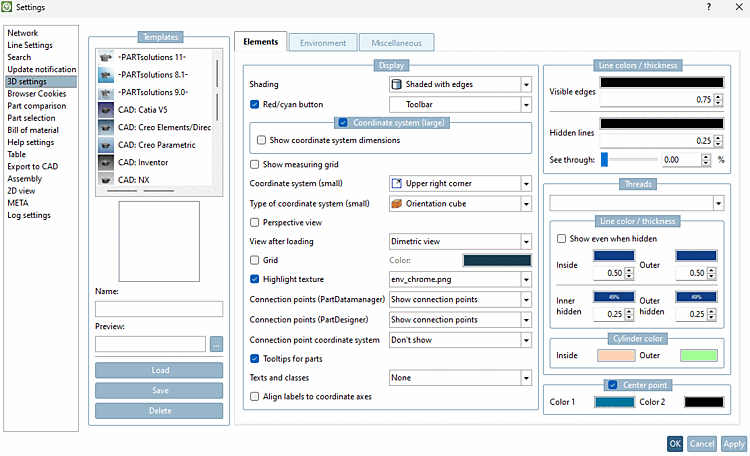750x456 pixels.
Task: Open the Threads dropdown
Action: (x=637, y=203)
